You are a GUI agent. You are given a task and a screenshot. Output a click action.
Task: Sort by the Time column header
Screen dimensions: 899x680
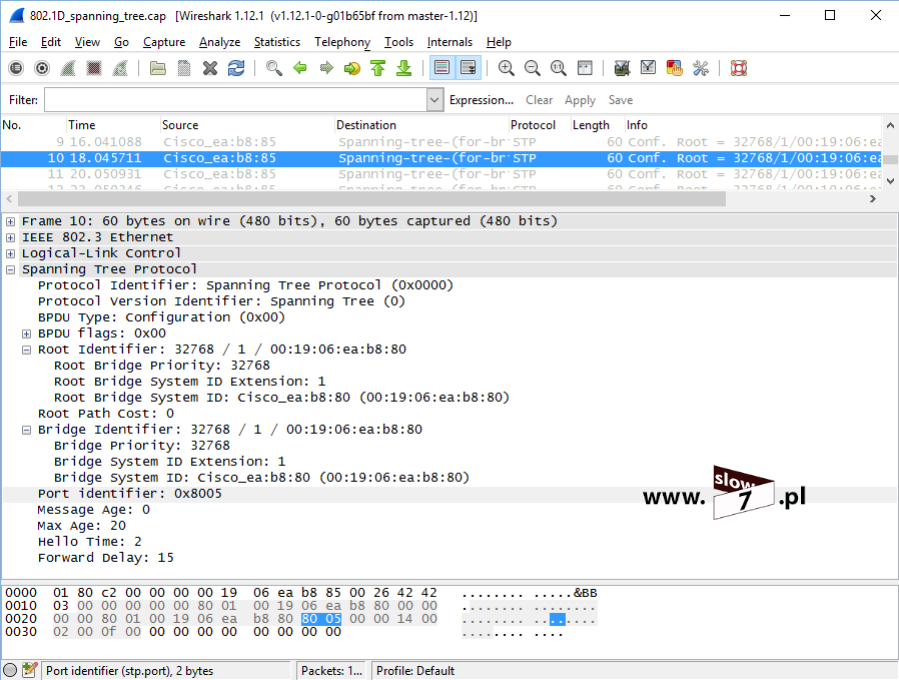[113, 125]
